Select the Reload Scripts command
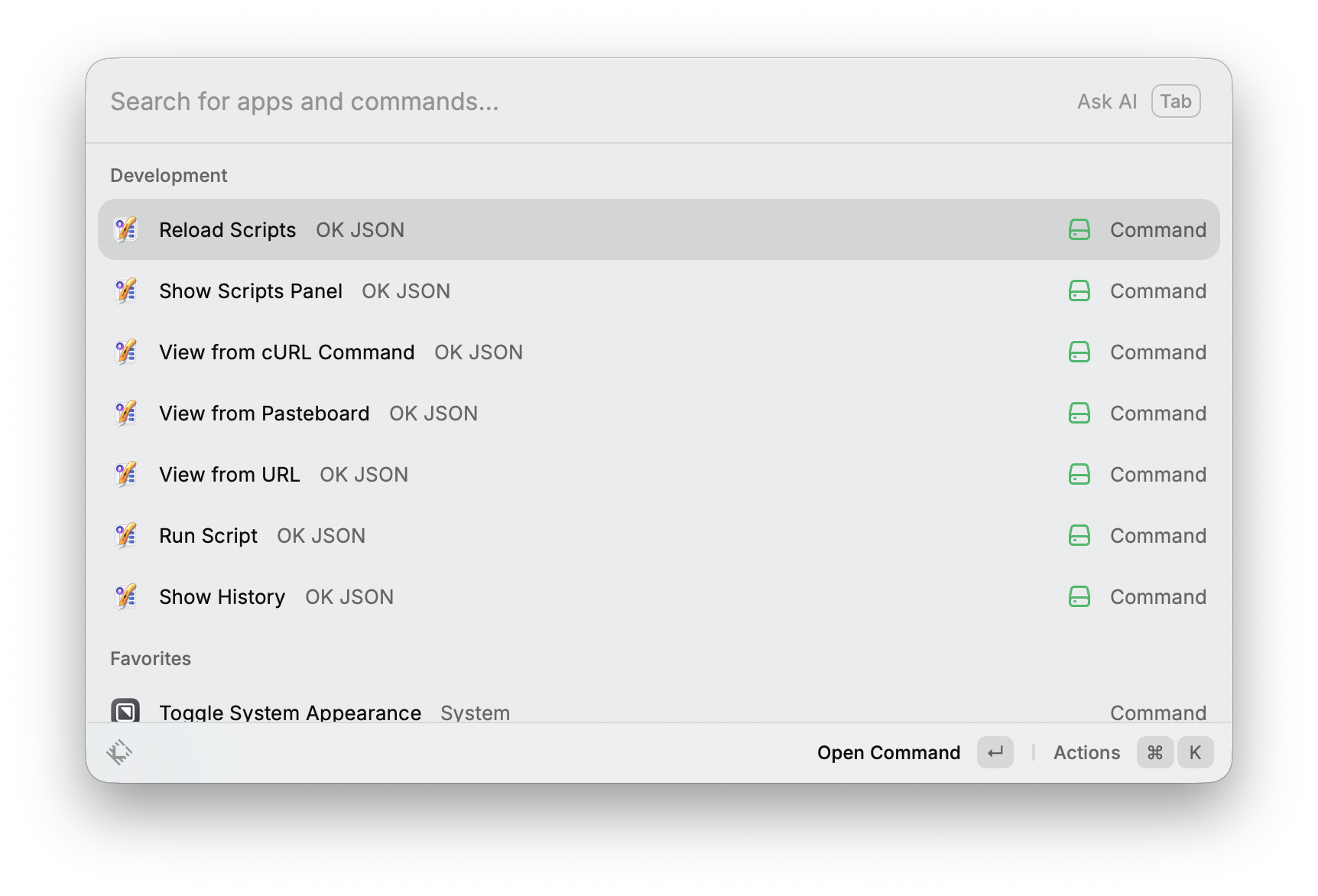1318x896 pixels. pyautogui.click(x=659, y=229)
